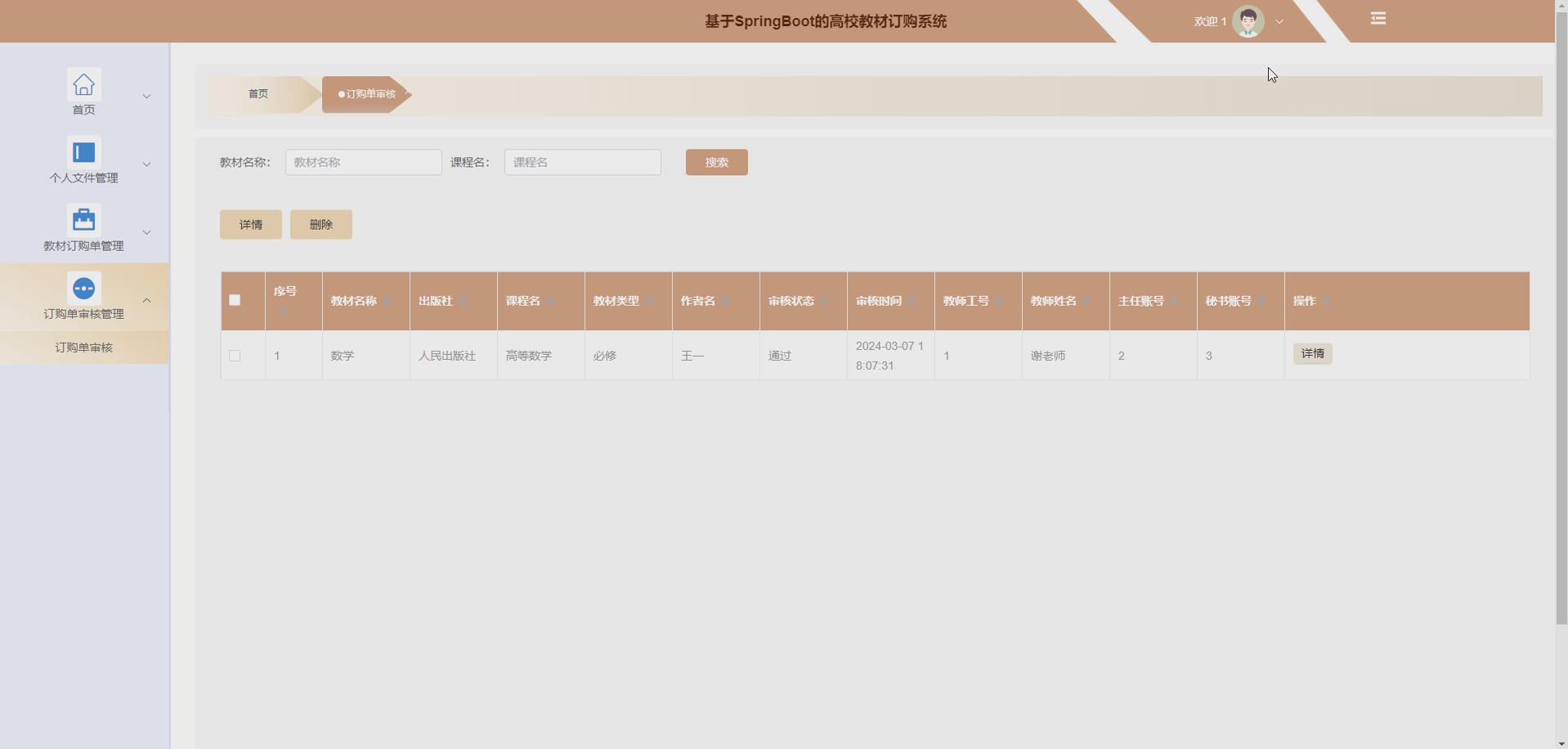Check the checkbox for the 数学 row

234,356
